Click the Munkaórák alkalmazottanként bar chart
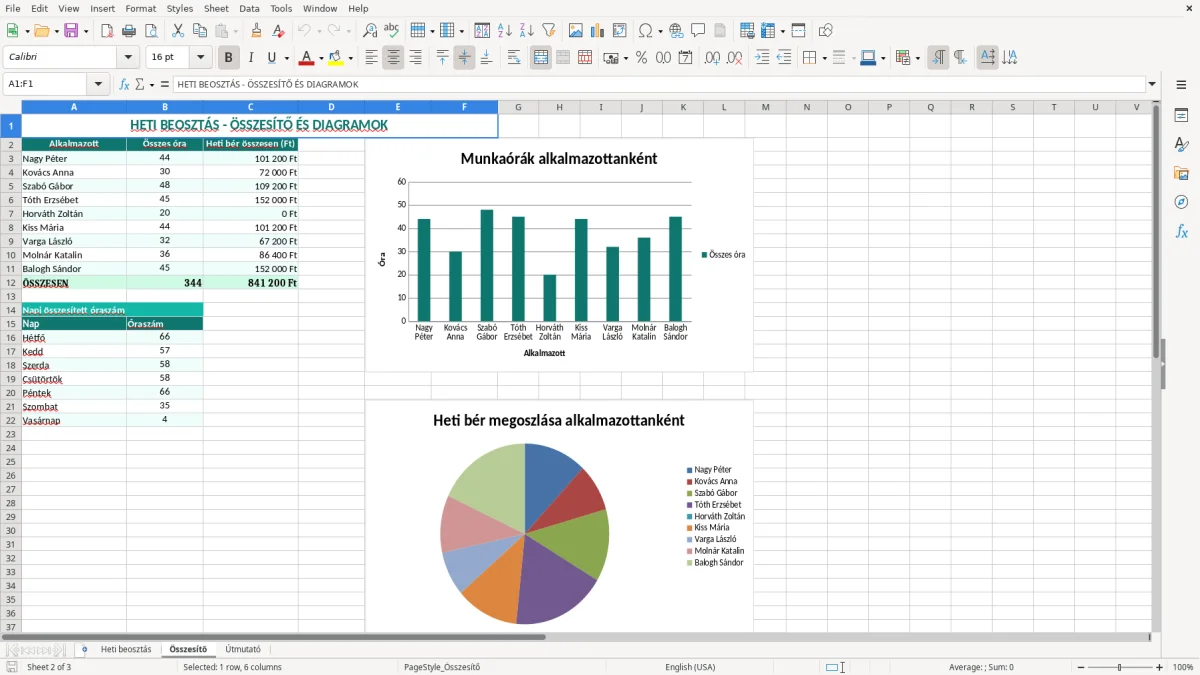1200x675 pixels. (559, 255)
